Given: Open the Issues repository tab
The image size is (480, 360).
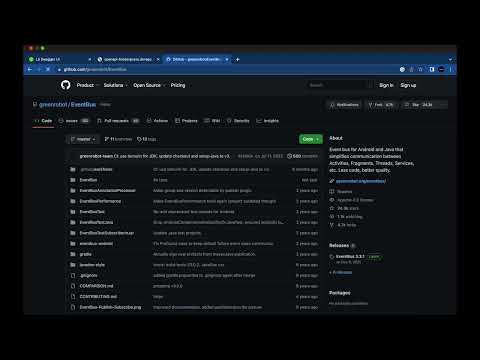Looking at the screenshot, I should (x=74, y=121).
